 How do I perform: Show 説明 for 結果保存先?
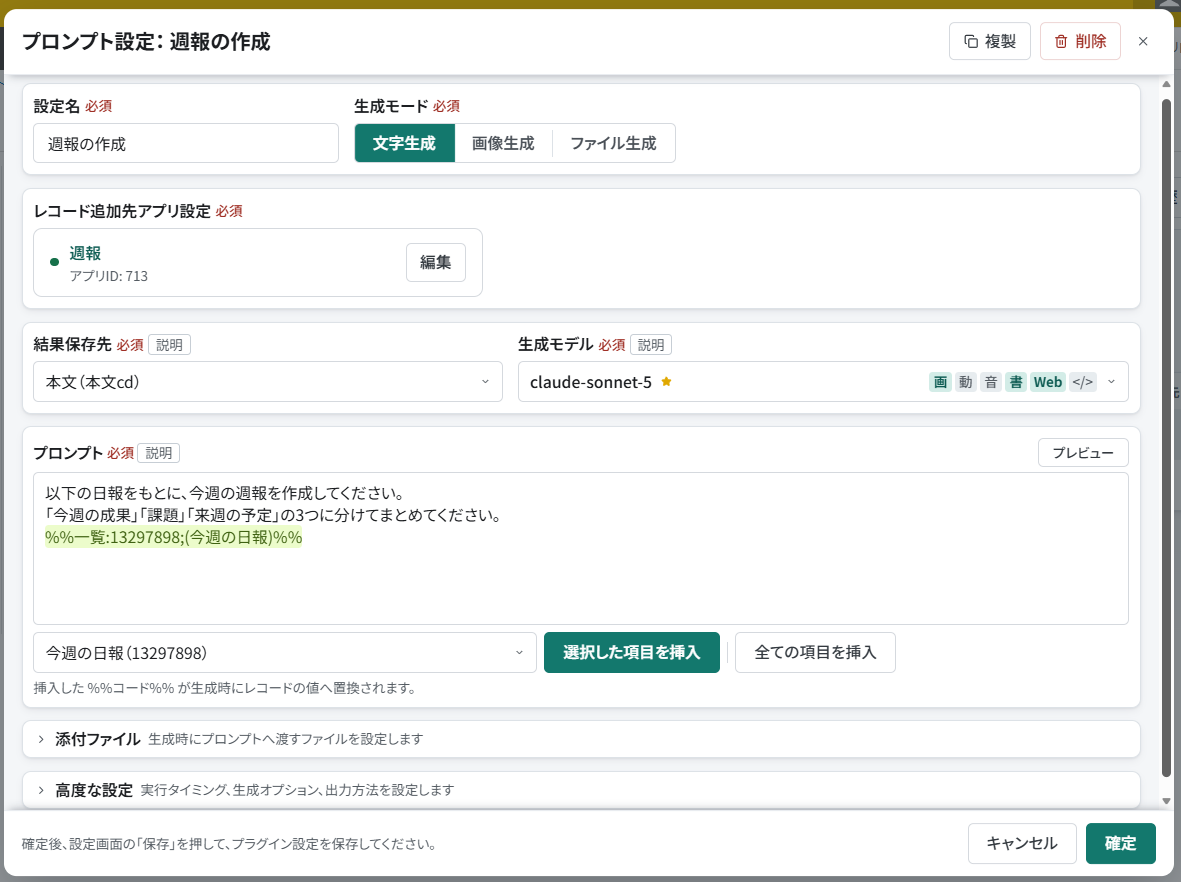(x=169, y=345)
